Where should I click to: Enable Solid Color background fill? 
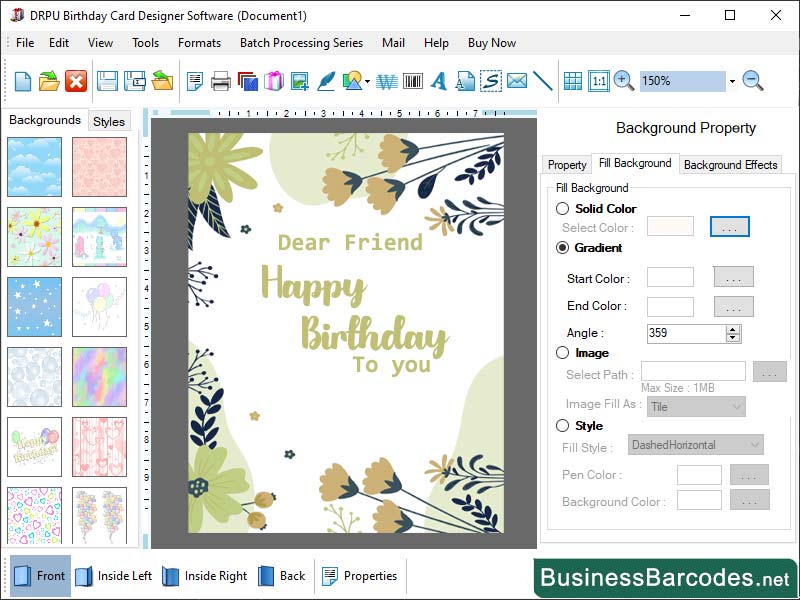pos(562,209)
